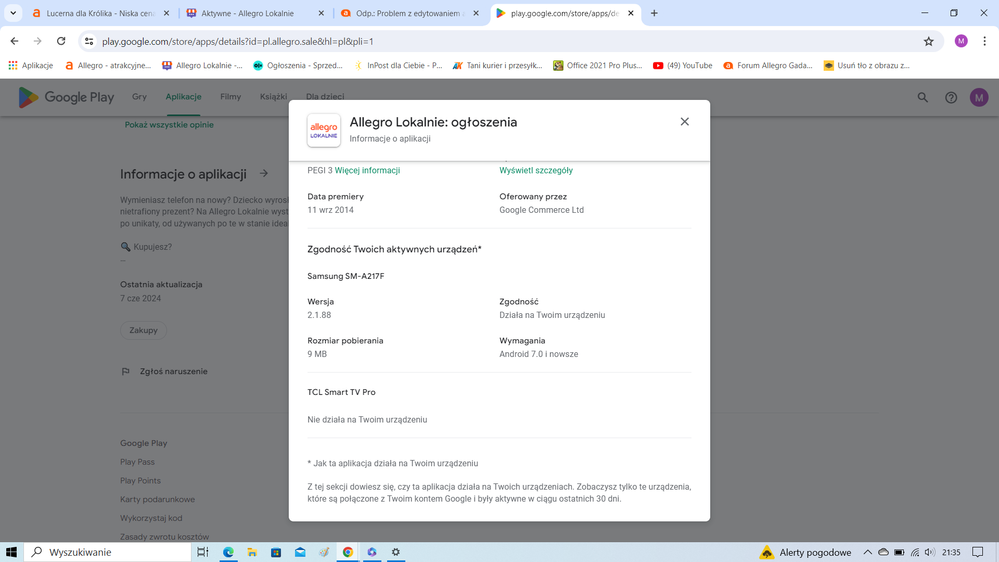Open Google Play account avatar M

click(979, 97)
